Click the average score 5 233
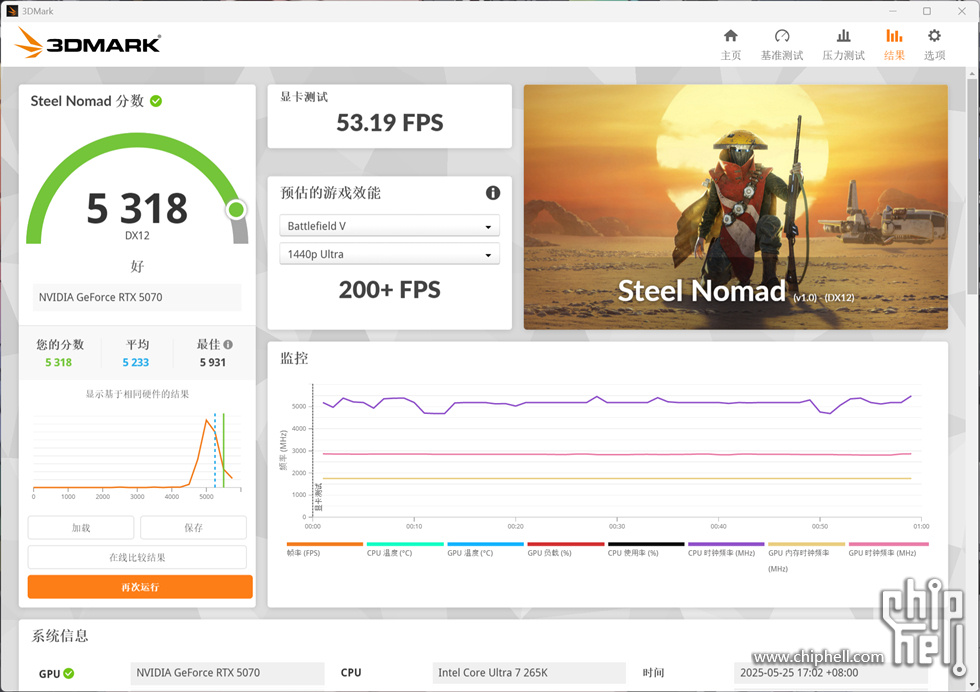The image size is (980, 692). tap(136, 363)
